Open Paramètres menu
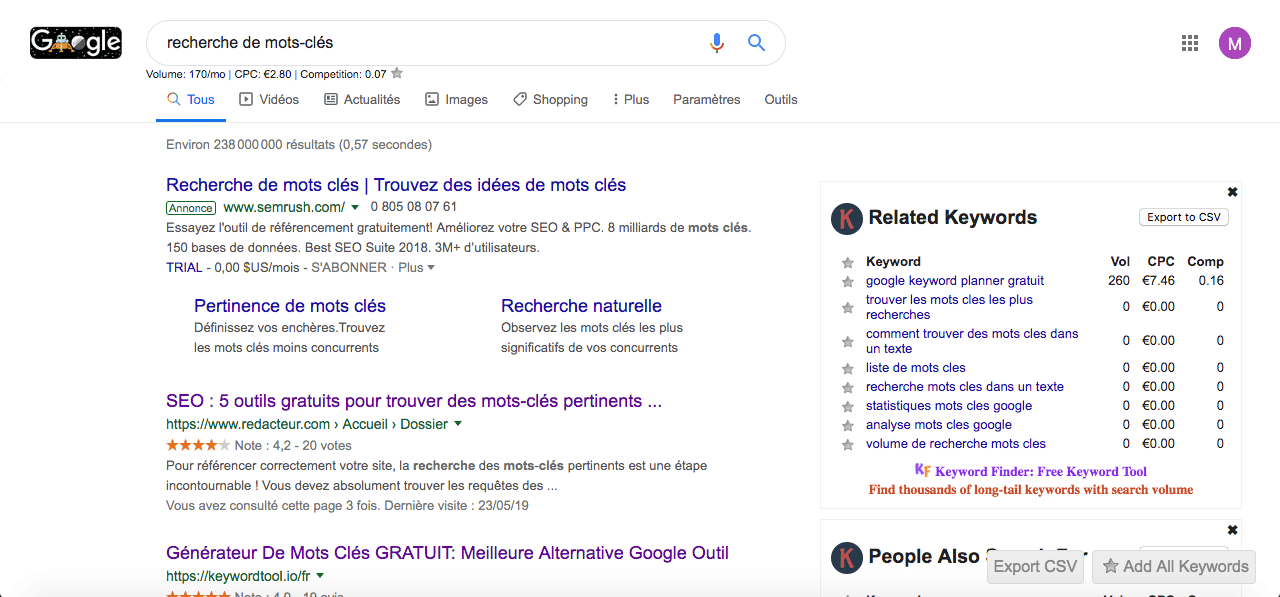 tap(707, 100)
